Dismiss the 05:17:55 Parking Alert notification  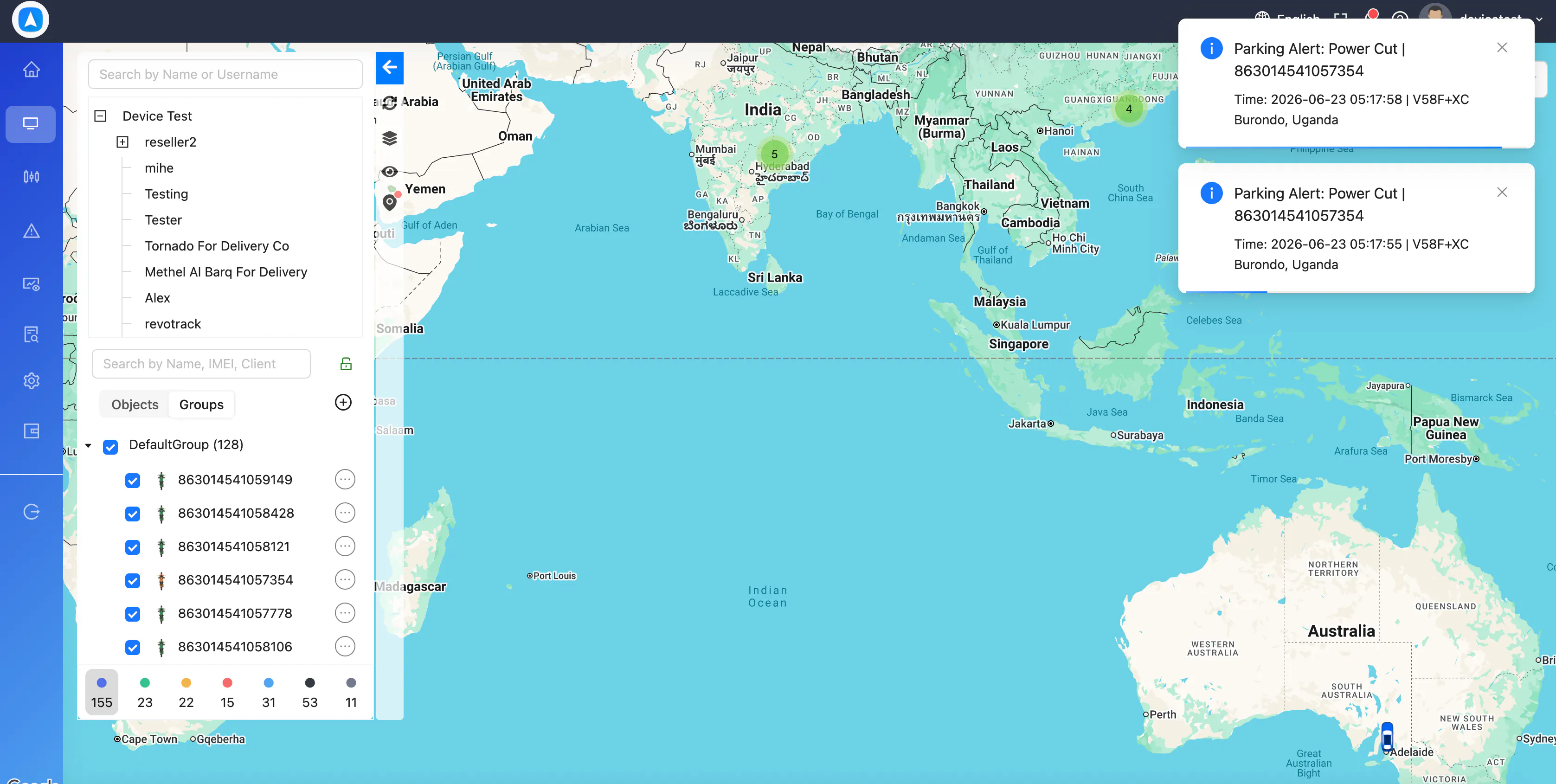(1502, 192)
